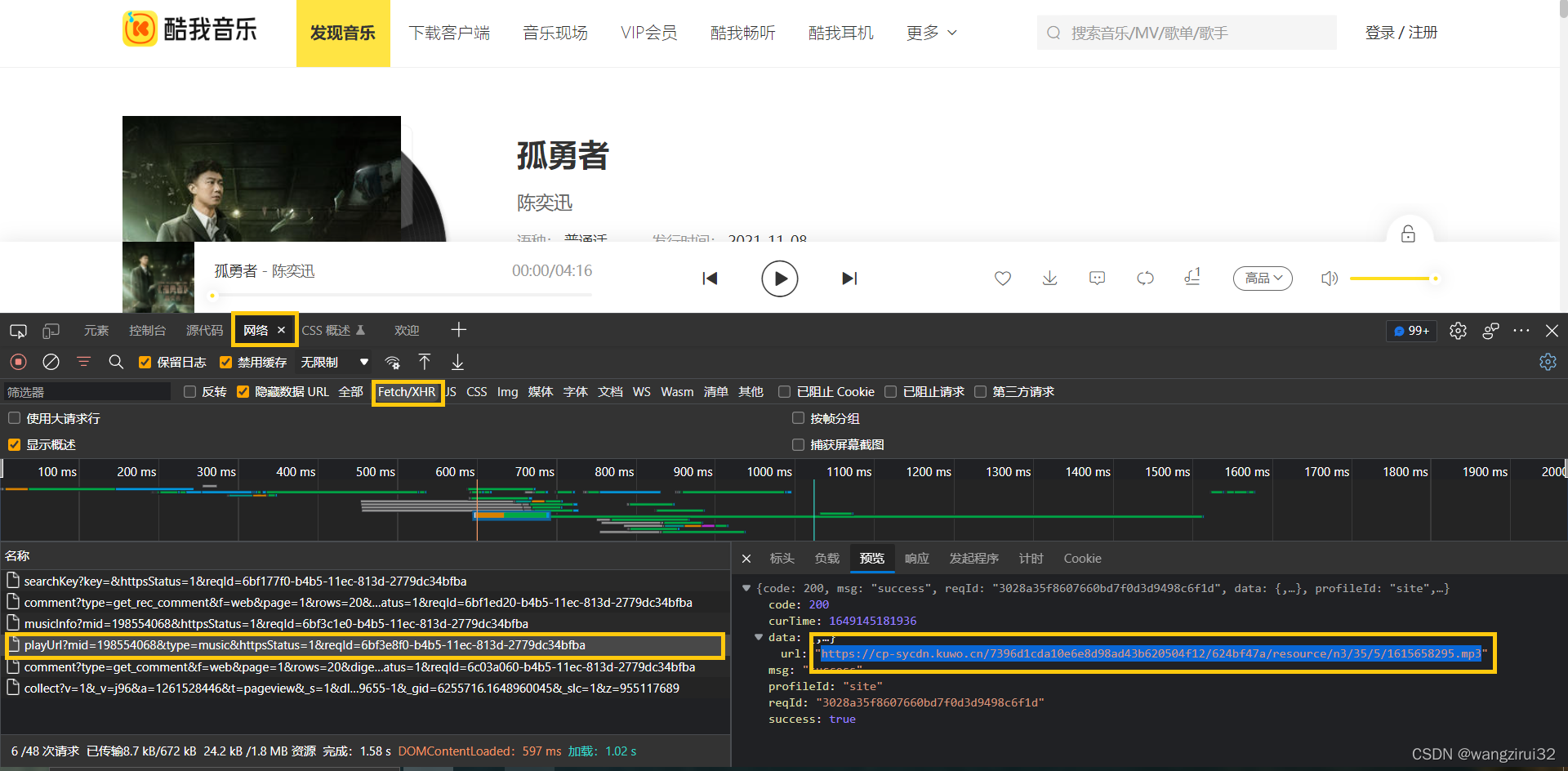This screenshot has height=771, width=1568.
Task: Open the 99+ issues counter
Action: coord(1411,331)
